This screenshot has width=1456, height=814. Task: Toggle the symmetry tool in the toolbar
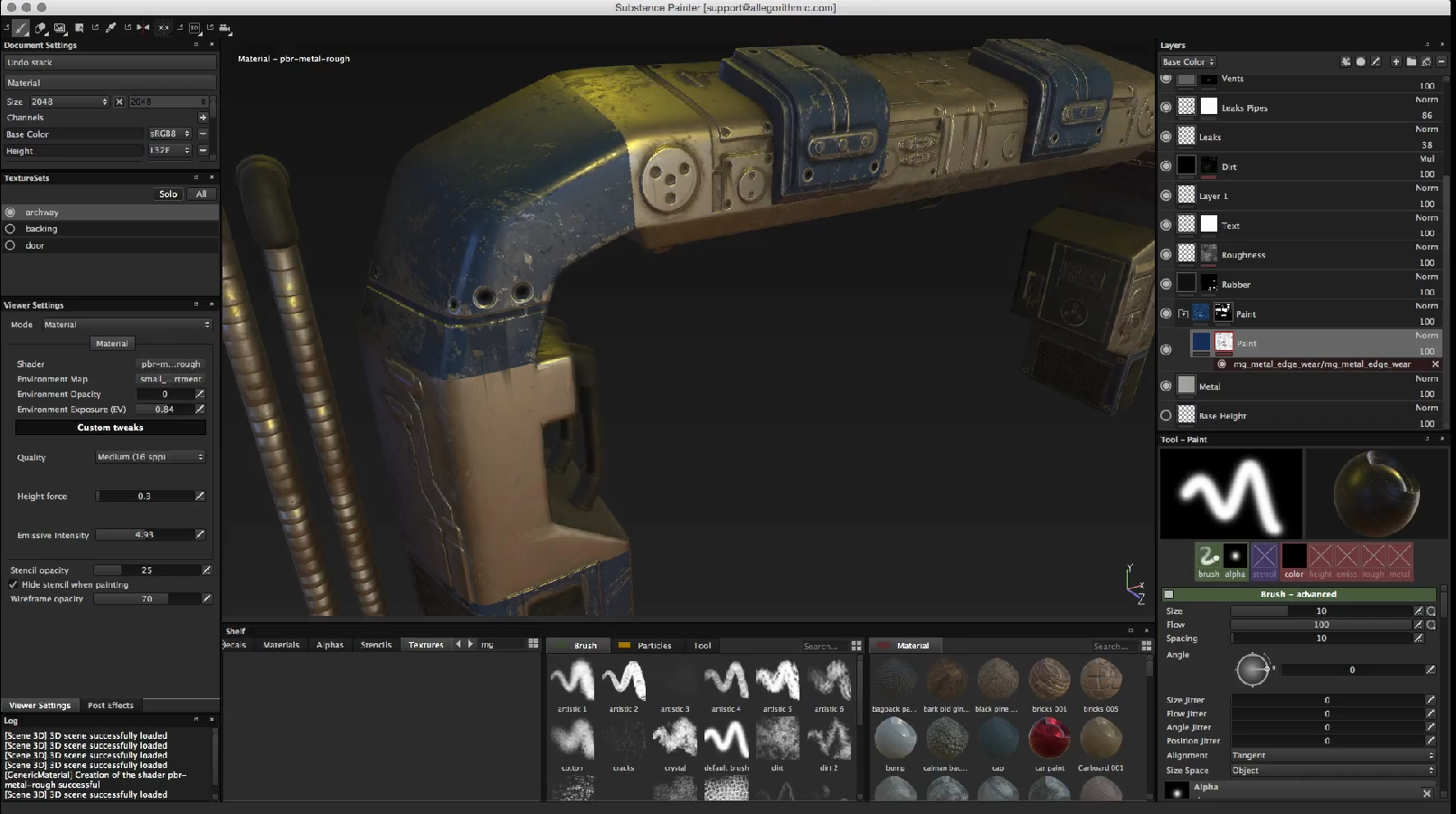143,28
